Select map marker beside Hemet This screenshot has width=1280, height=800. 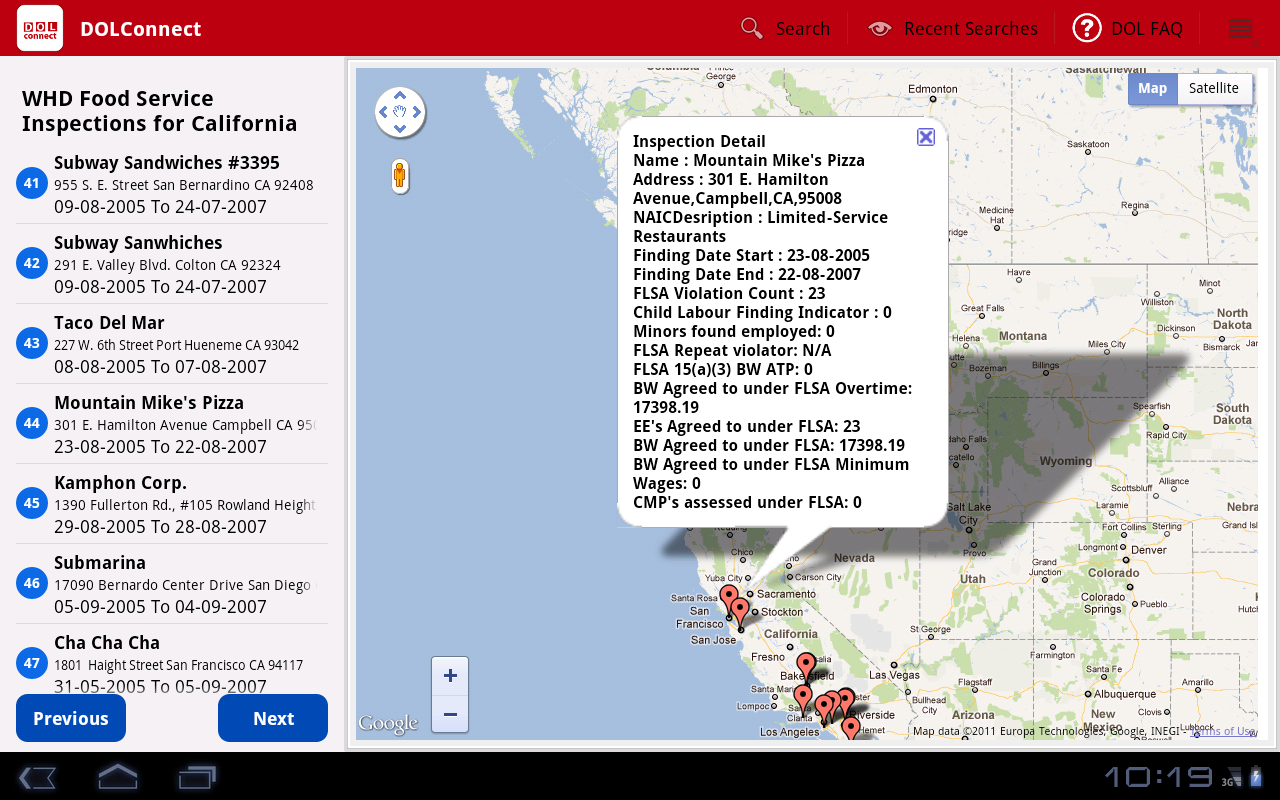(x=851, y=728)
